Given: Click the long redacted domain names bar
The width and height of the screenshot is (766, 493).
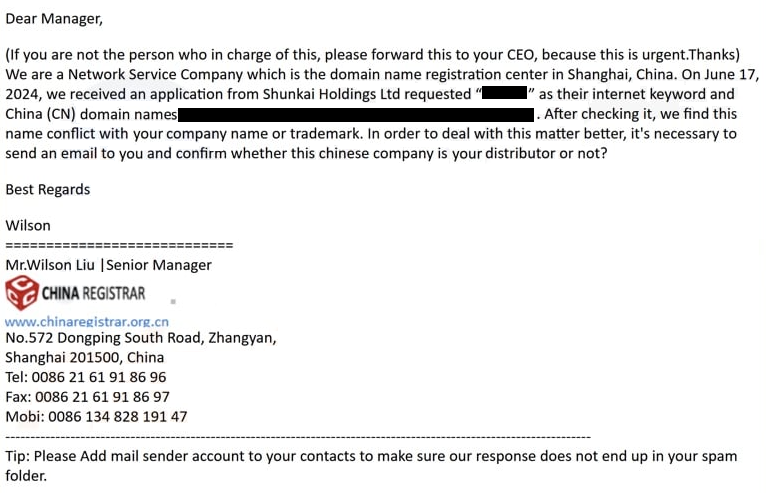Looking at the screenshot, I should point(356,115).
